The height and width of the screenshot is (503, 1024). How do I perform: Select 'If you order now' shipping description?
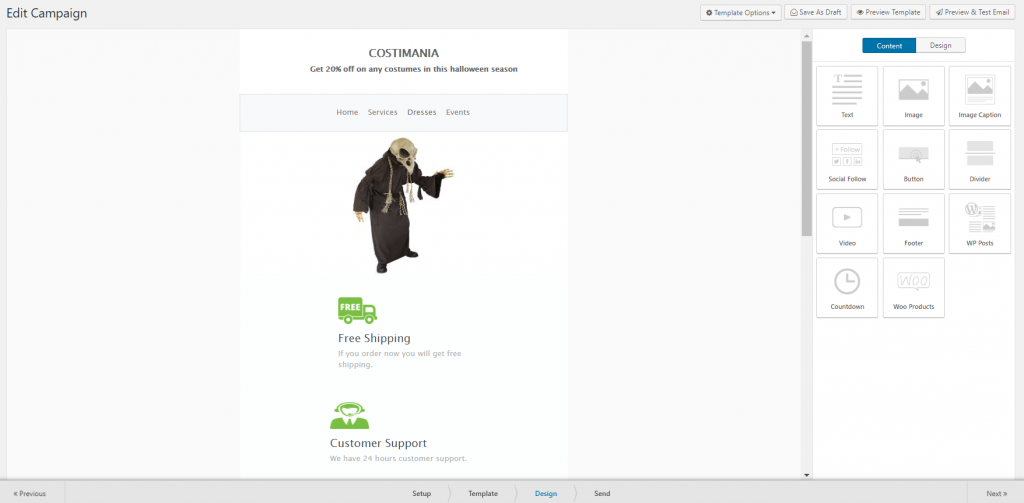coord(400,359)
